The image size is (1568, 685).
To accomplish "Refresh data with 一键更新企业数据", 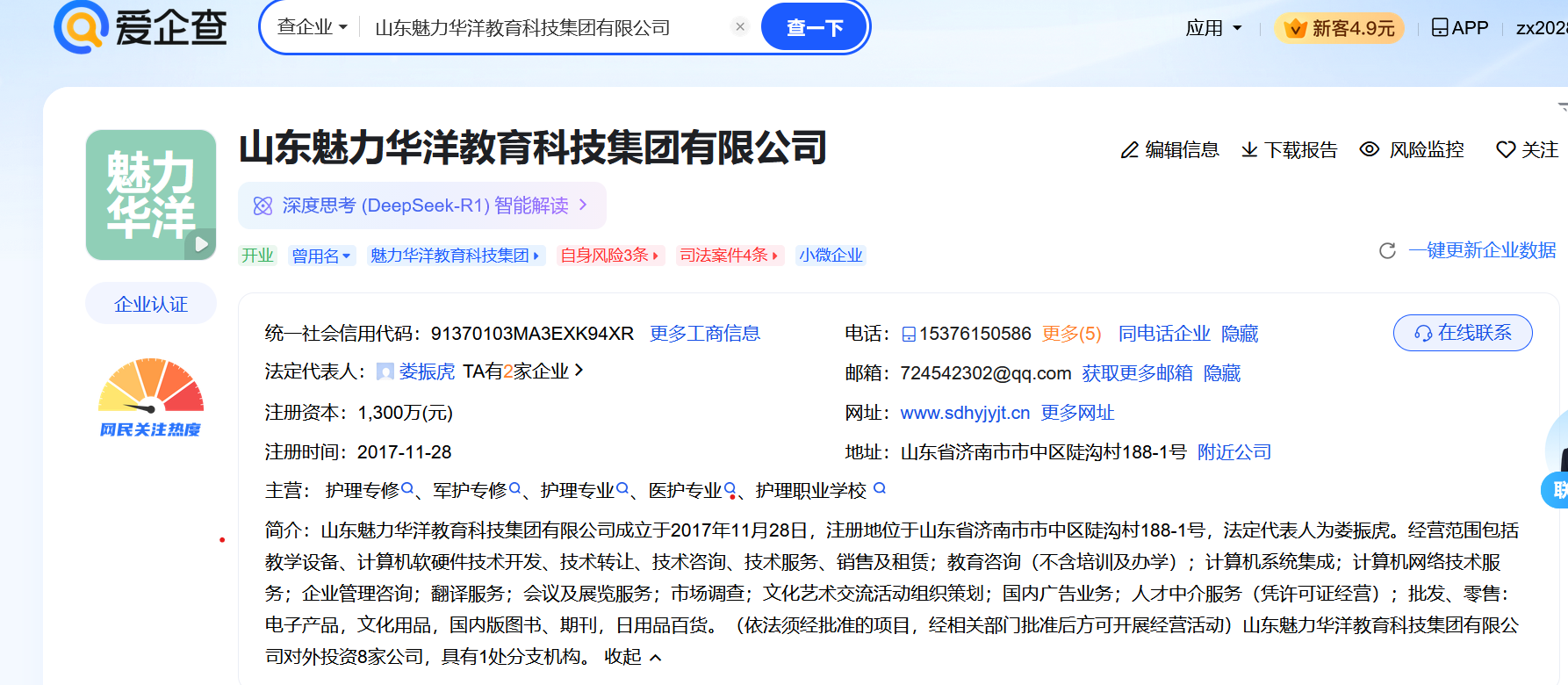I will click(x=1482, y=250).
